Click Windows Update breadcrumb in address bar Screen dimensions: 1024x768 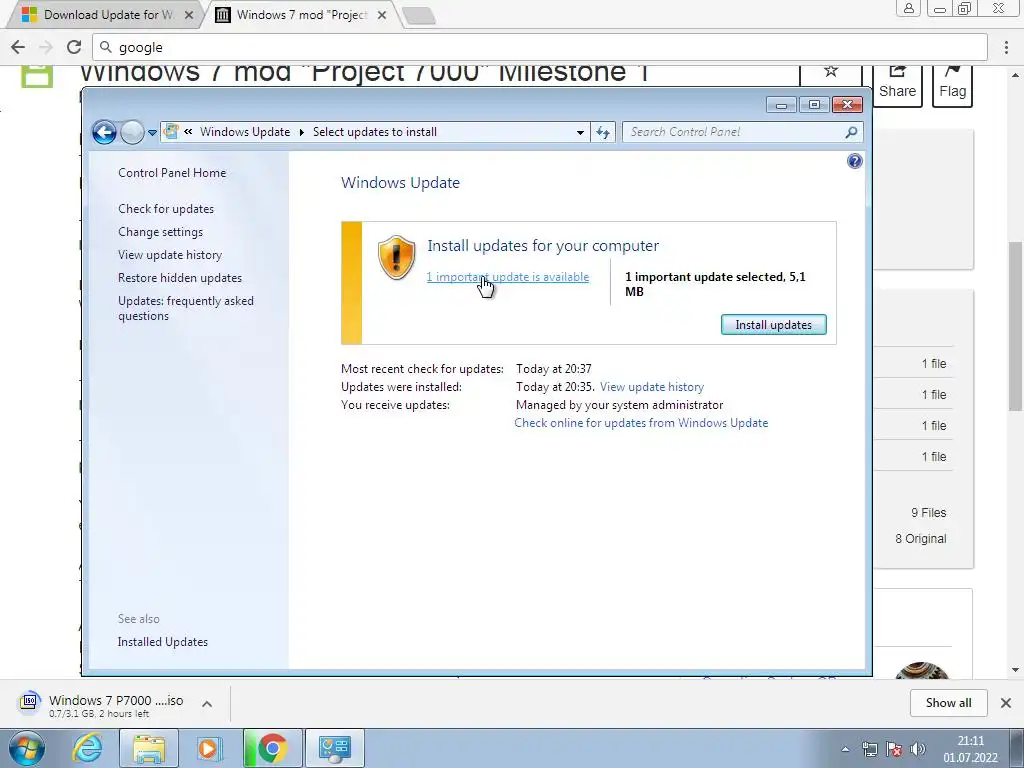point(245,132)
